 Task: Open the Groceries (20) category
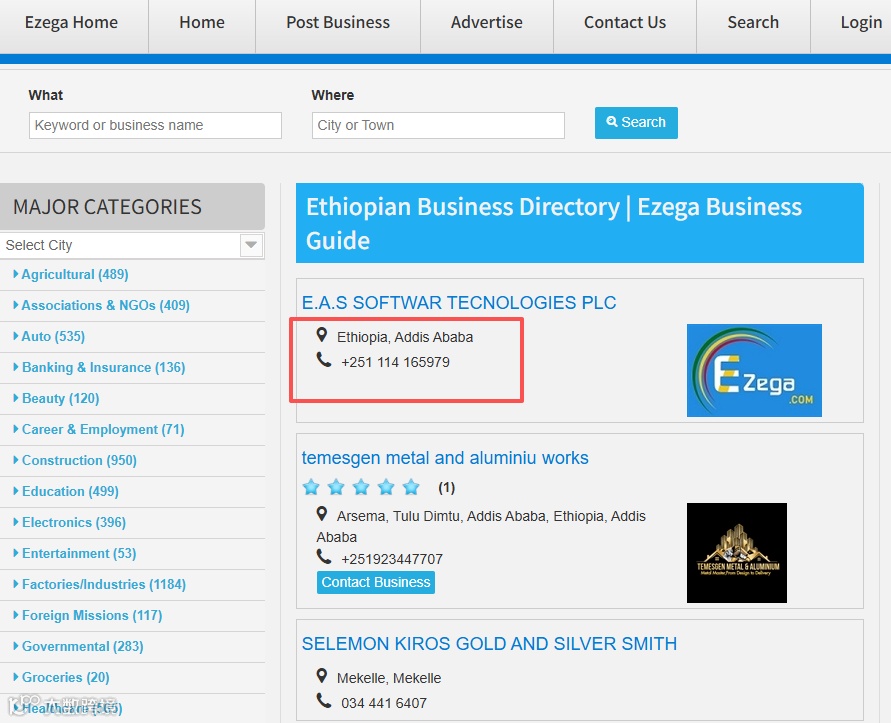[x=65, y=677]
